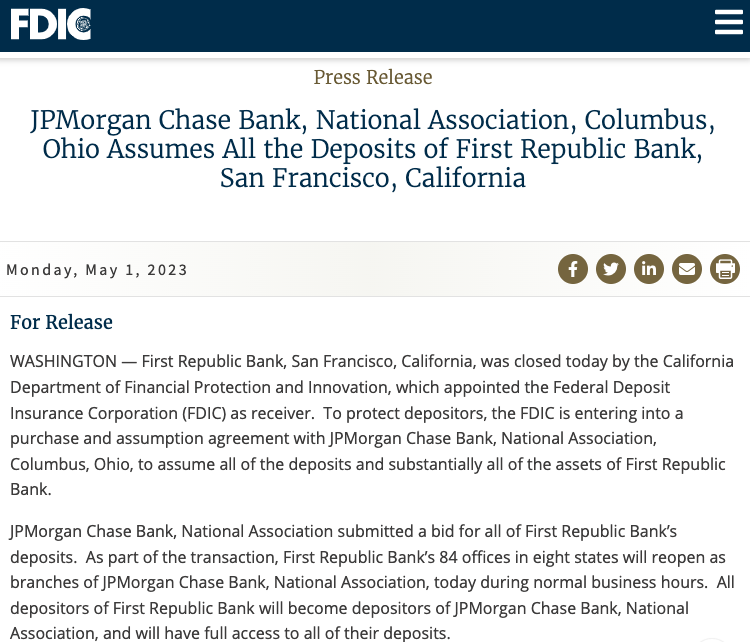Email this press release via envelope icon

click(x=687, y=269)
